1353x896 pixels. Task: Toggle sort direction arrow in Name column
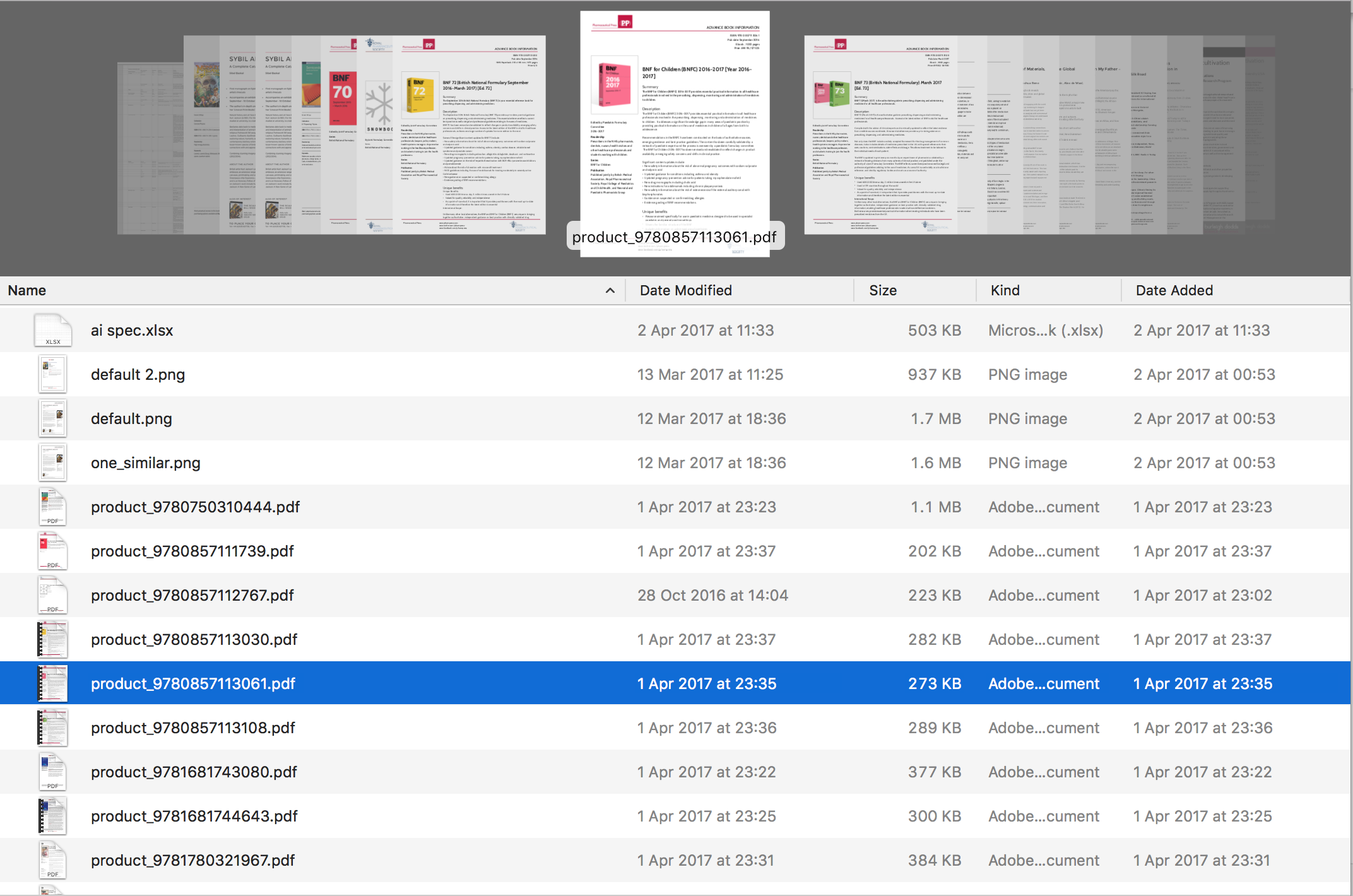[610, 291]
